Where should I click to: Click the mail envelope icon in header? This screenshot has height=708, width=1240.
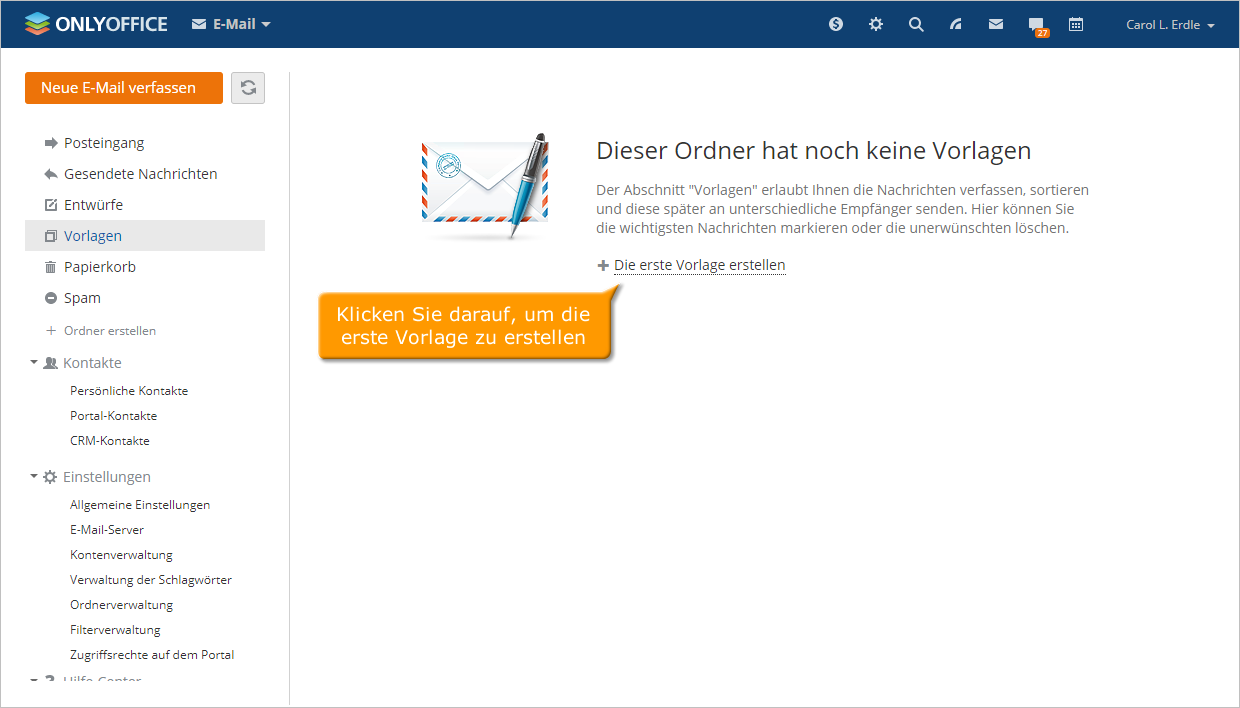pos(996,24)
